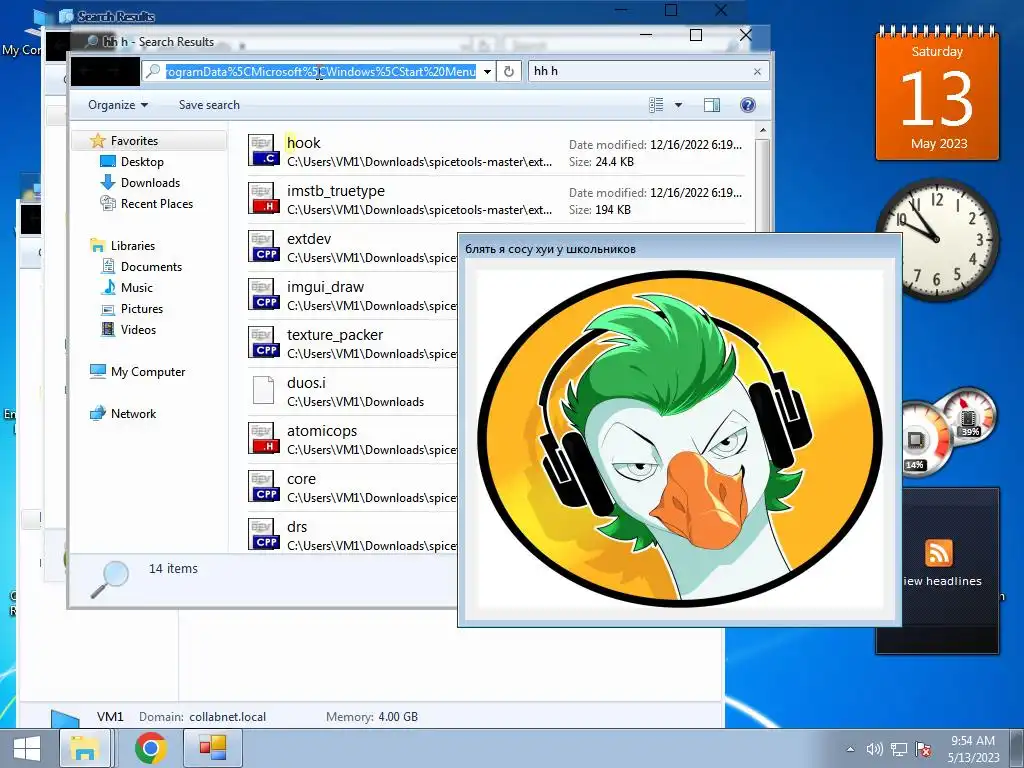Click the network tray icon
This screenshot has height=768, width=1024.
point(899,750)
